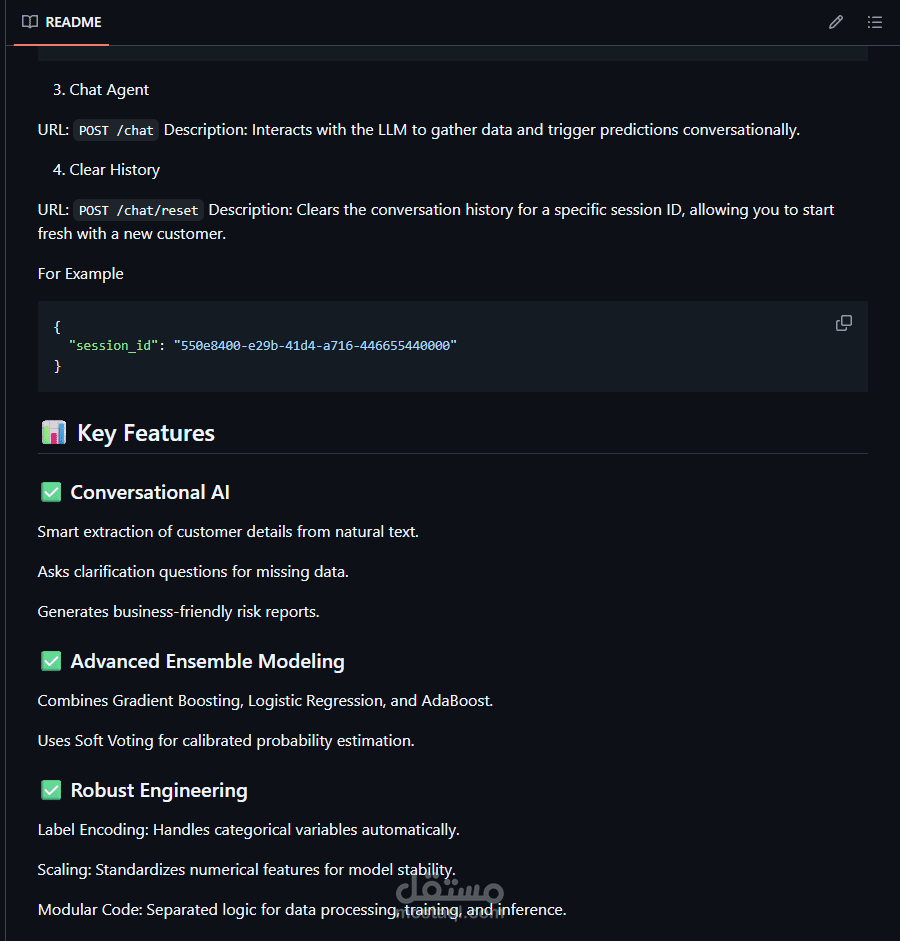
Task: Click the bar chart emoji by Key Features
Action: coord(53,433)
